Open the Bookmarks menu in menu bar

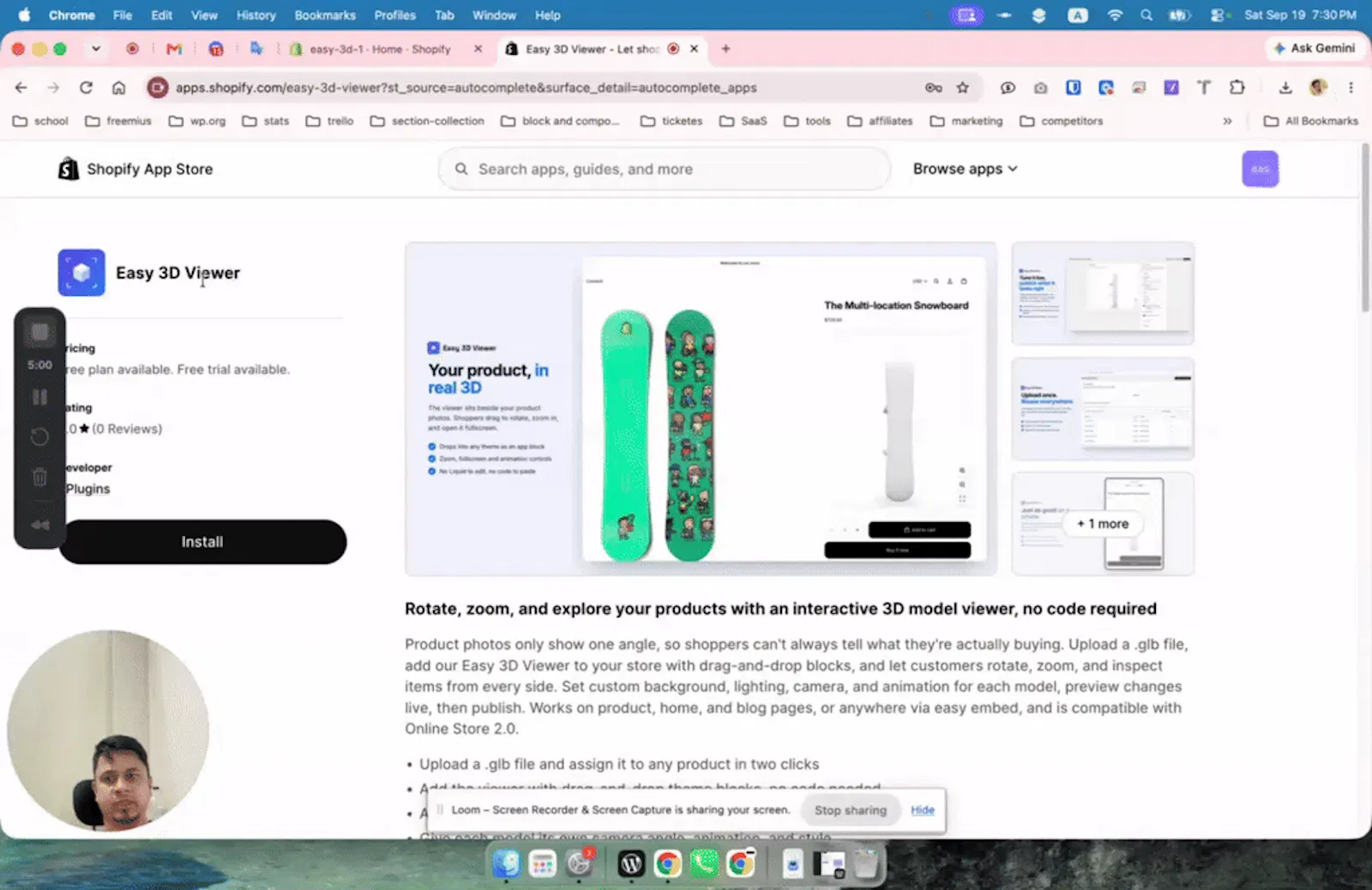[325, 15]
